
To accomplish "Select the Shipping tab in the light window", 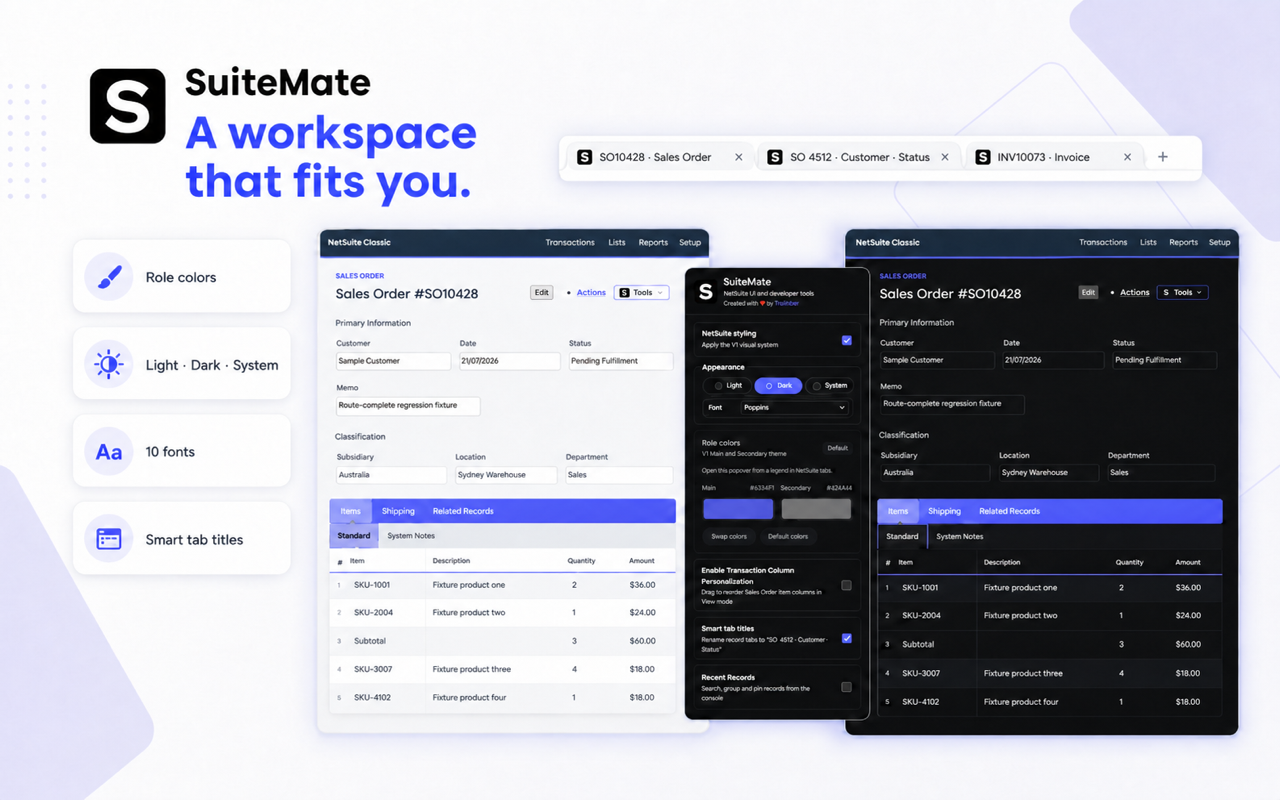I will [x=398, y=511].
